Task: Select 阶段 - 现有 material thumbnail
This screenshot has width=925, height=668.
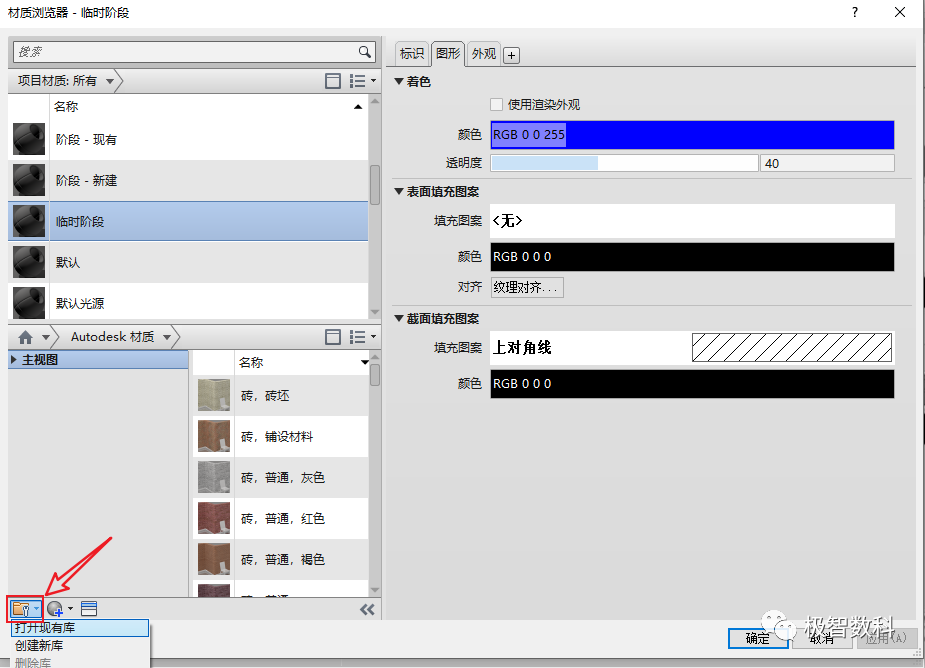Action: [x=29, y=139]
